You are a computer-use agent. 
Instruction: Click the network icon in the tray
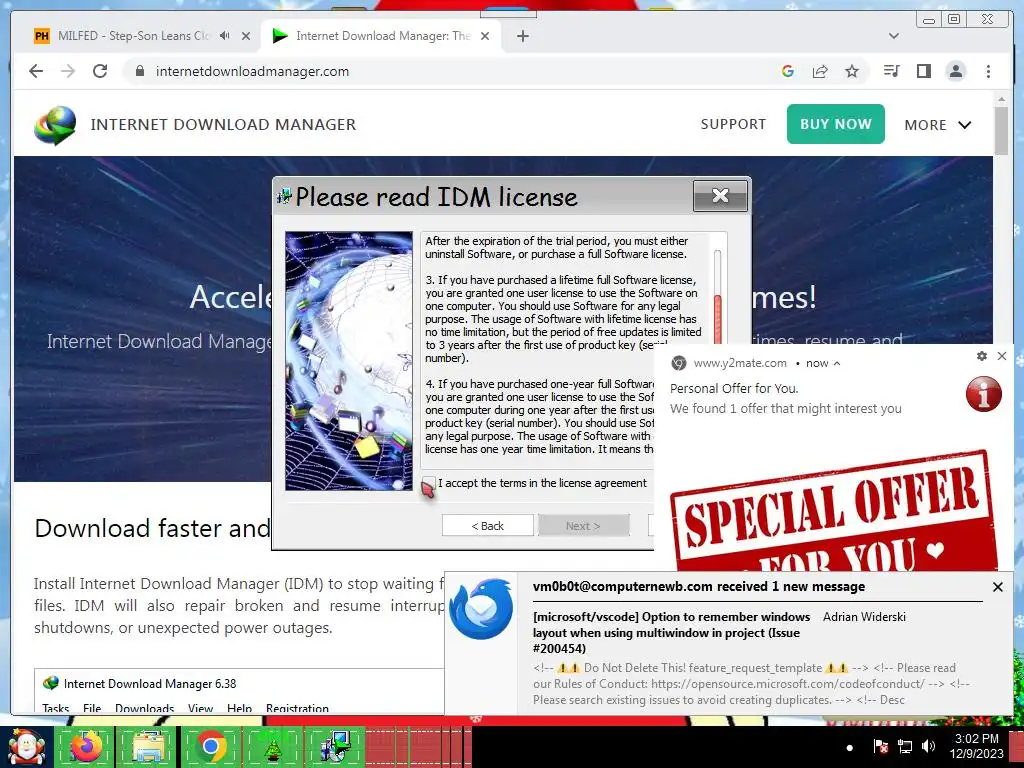(x=905, y=746)
